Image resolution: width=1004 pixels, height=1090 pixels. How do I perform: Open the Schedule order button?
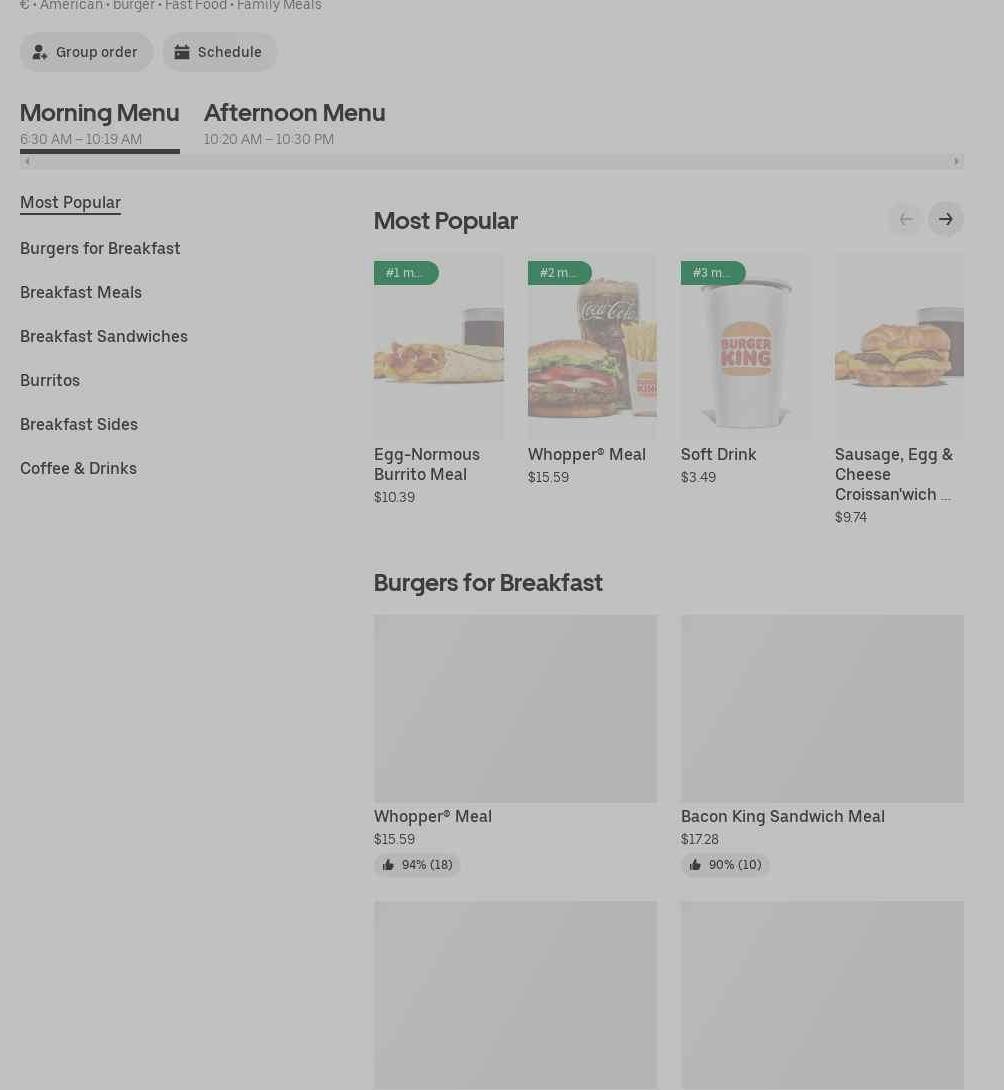pos(219,52)
